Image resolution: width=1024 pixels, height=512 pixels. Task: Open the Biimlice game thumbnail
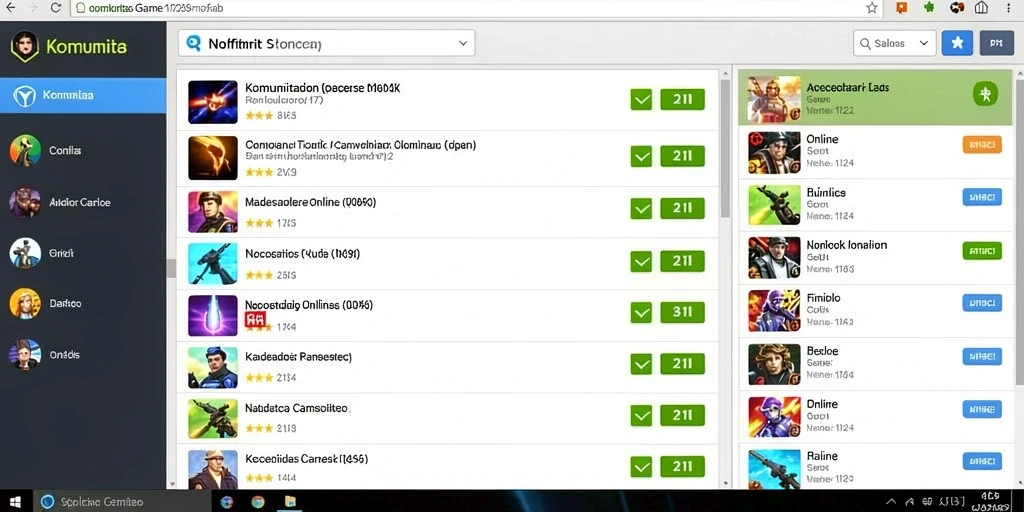pyautogui.click(x=774, y=205)
